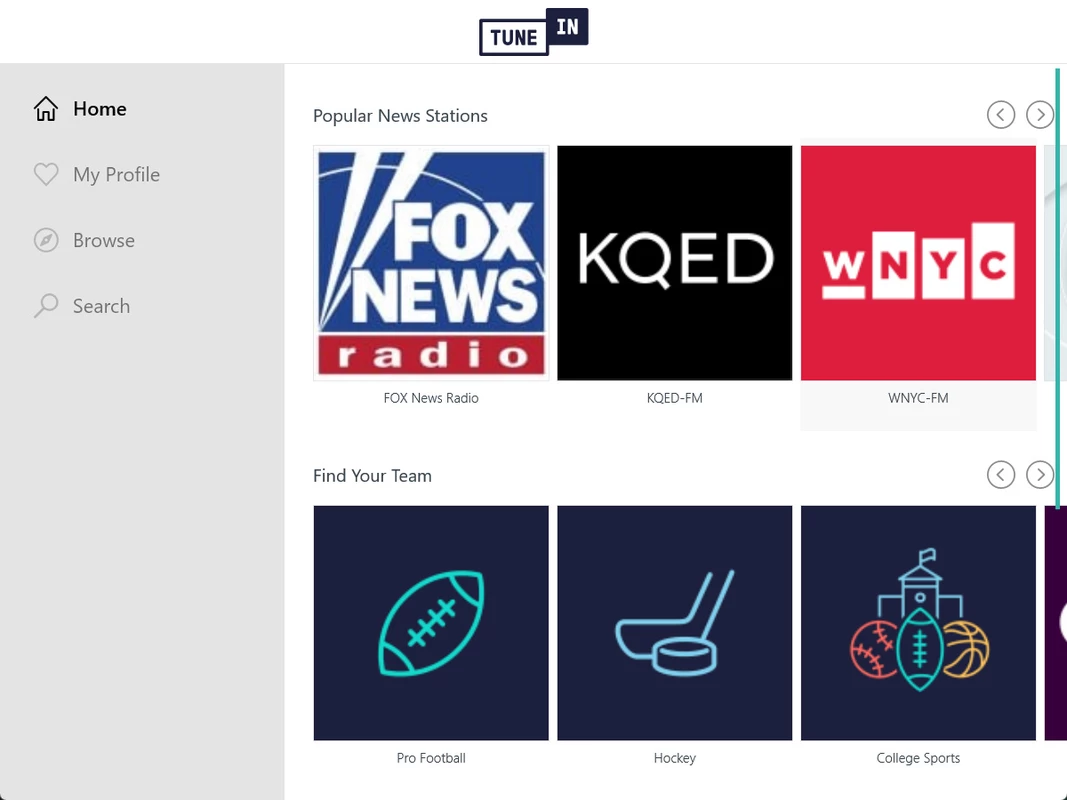Click the teal vertical scrollbar
1067x800 pixels.
(x=1057, y=288)
